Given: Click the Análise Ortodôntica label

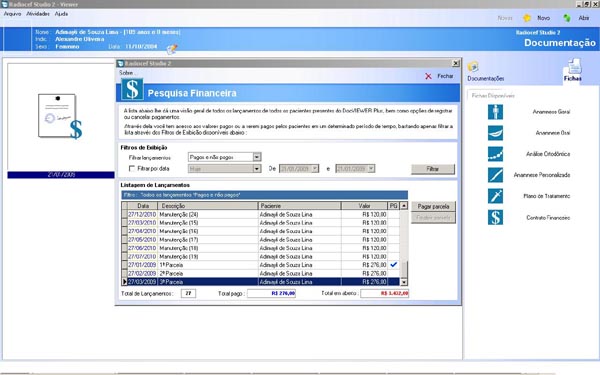Looking at the screenshot, I should 548,154.
